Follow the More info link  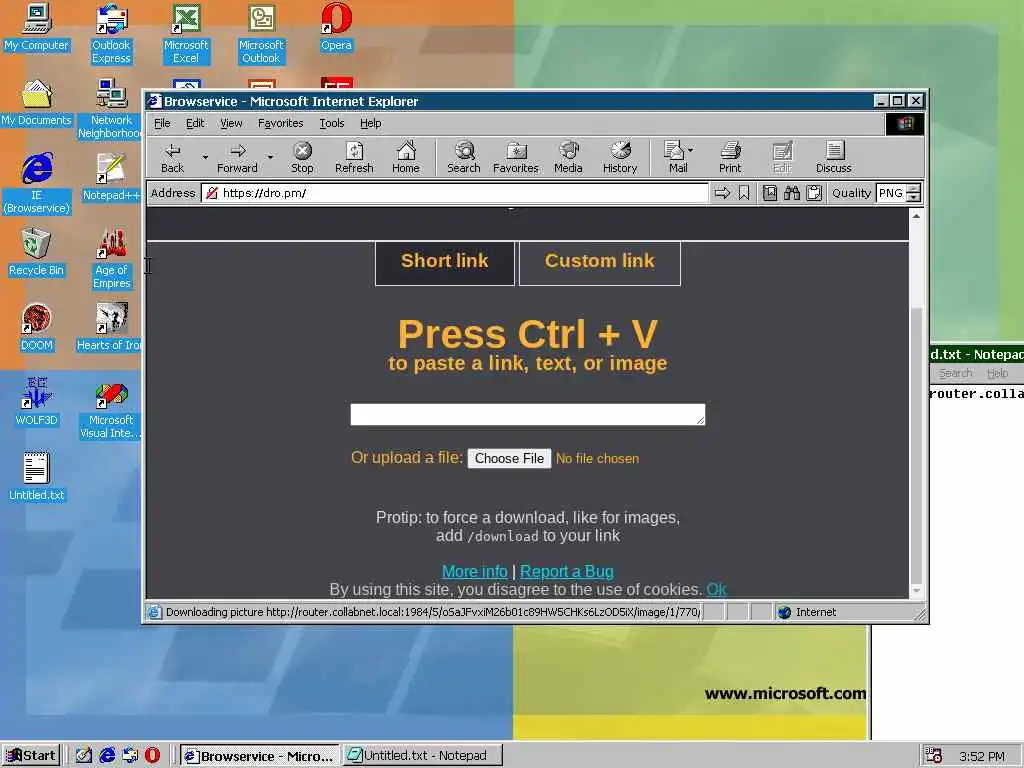pos(475,571)
